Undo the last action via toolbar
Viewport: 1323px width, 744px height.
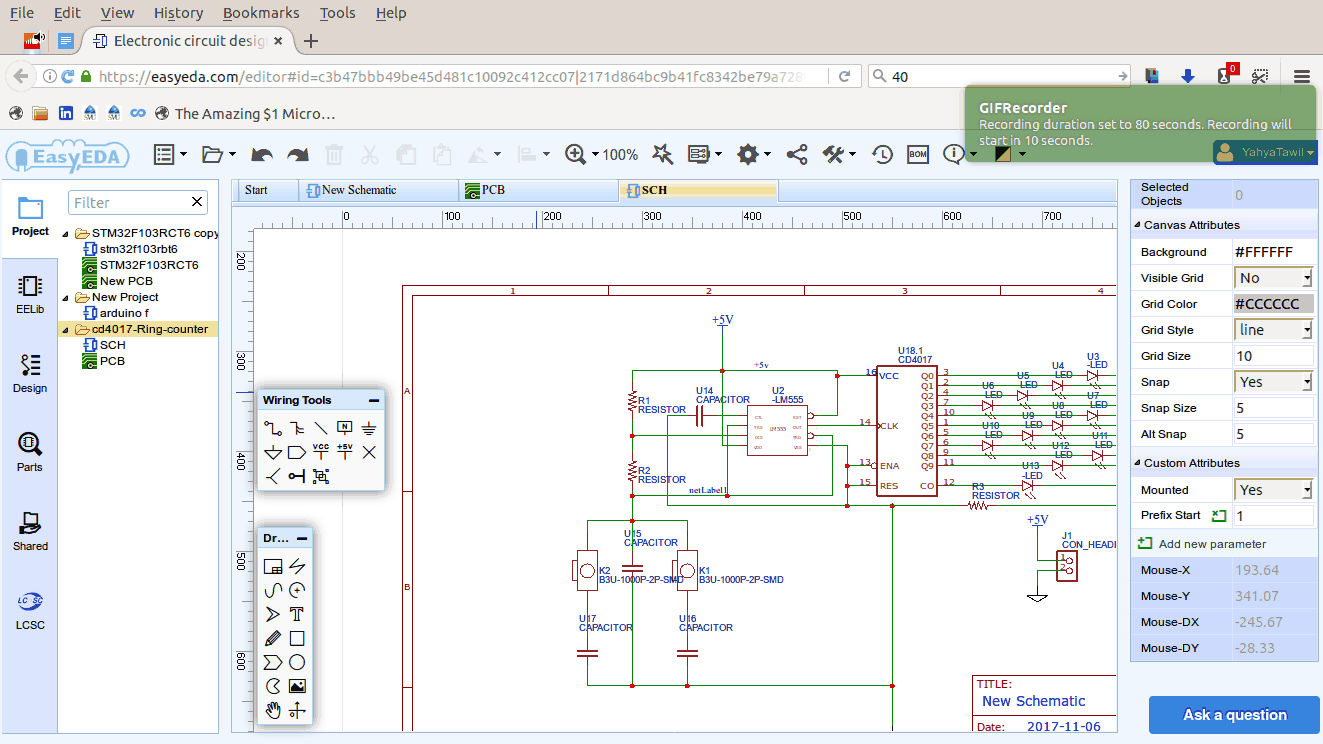[260, 154]
